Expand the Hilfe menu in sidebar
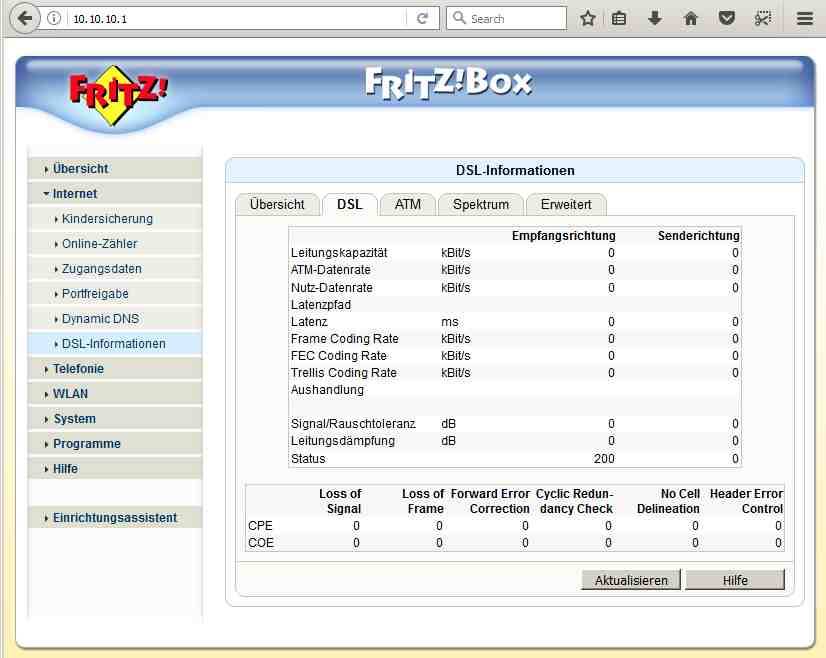Screen dimensions: 826x658 pos(115,469)
